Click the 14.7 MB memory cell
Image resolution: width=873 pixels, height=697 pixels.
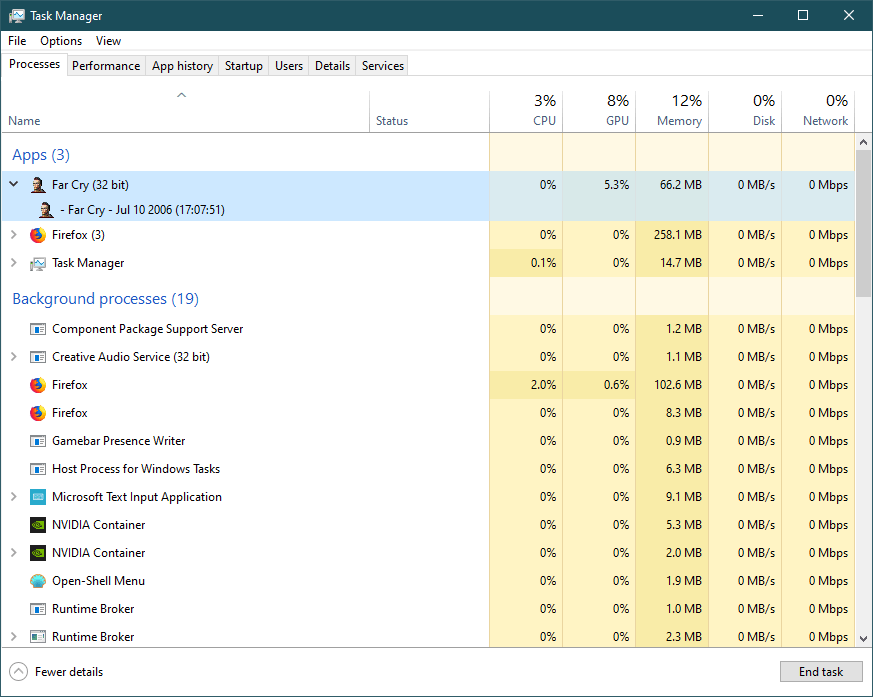tap(672, 263)
